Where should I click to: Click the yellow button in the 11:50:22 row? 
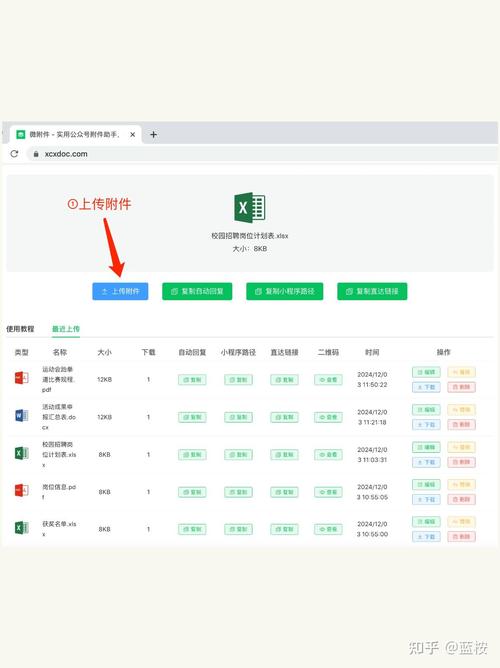point(461,372)
